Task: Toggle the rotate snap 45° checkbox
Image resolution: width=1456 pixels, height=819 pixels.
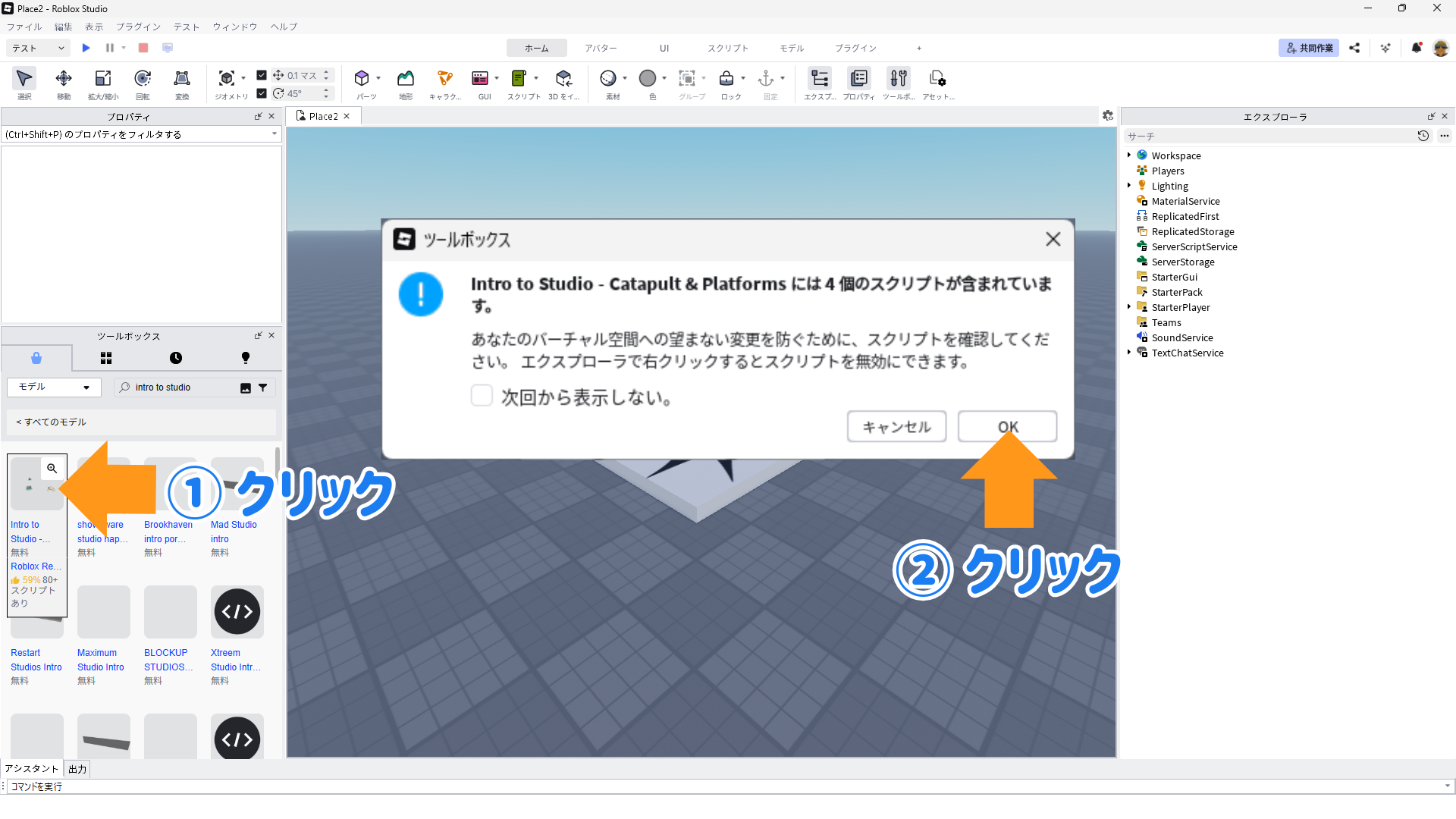Action: (262, 93)
